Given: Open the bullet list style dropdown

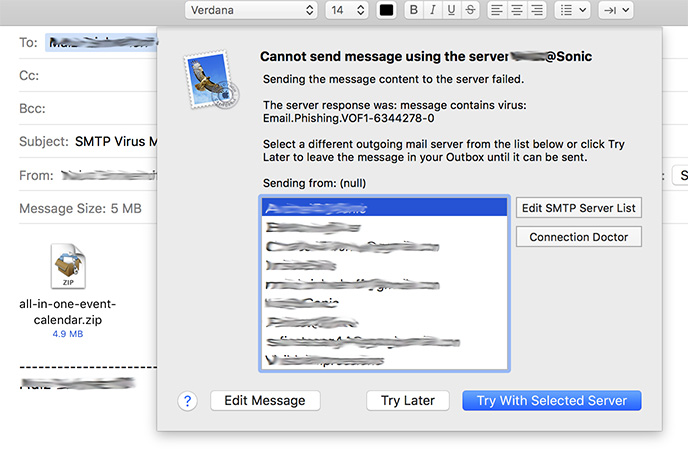Looking at the screenshot, I should [x=572, y=10].
